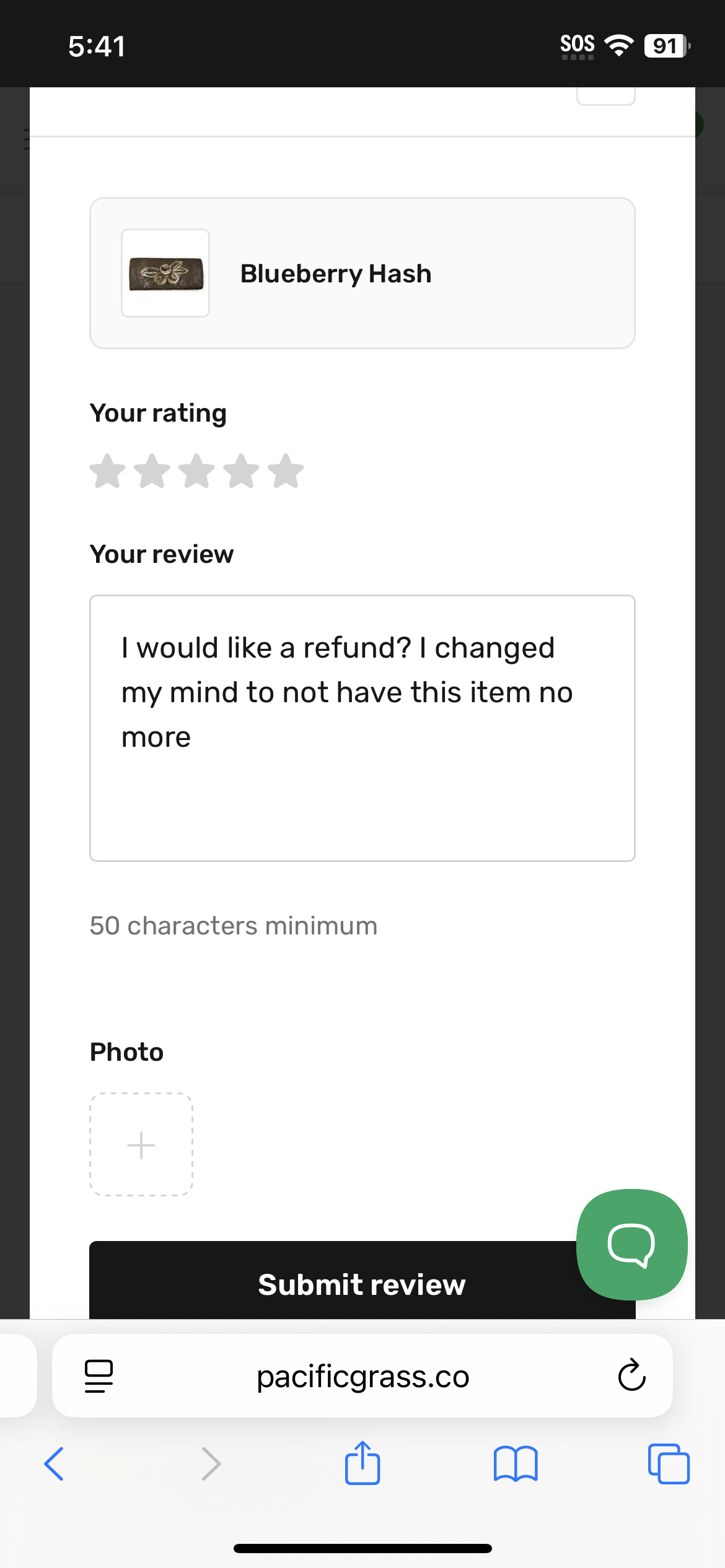The width and height of the screenshot is (725, 1568).
Task: Go forward in browser history
Action: 211,1463
